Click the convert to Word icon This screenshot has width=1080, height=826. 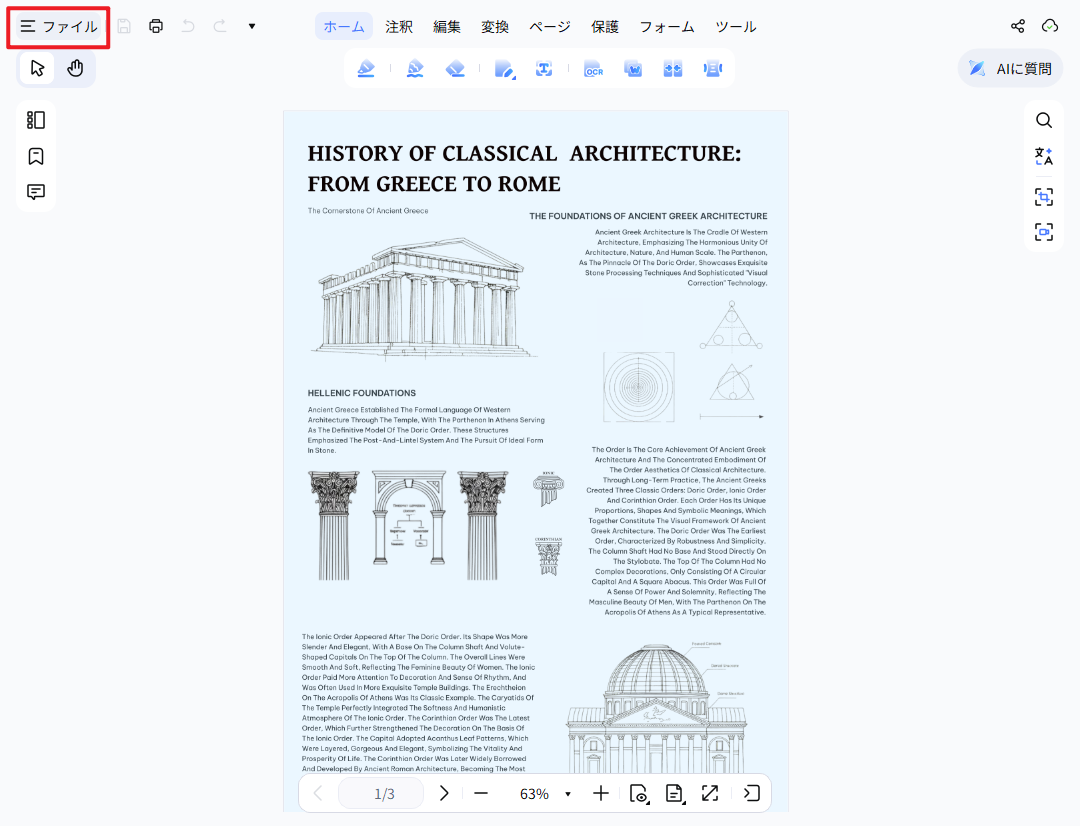[x=633, y=68]
